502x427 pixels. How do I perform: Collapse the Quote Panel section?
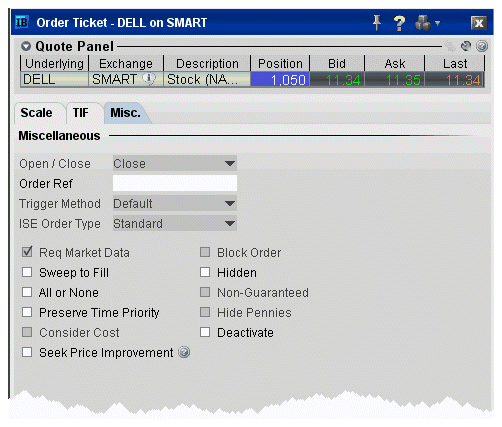26,46
